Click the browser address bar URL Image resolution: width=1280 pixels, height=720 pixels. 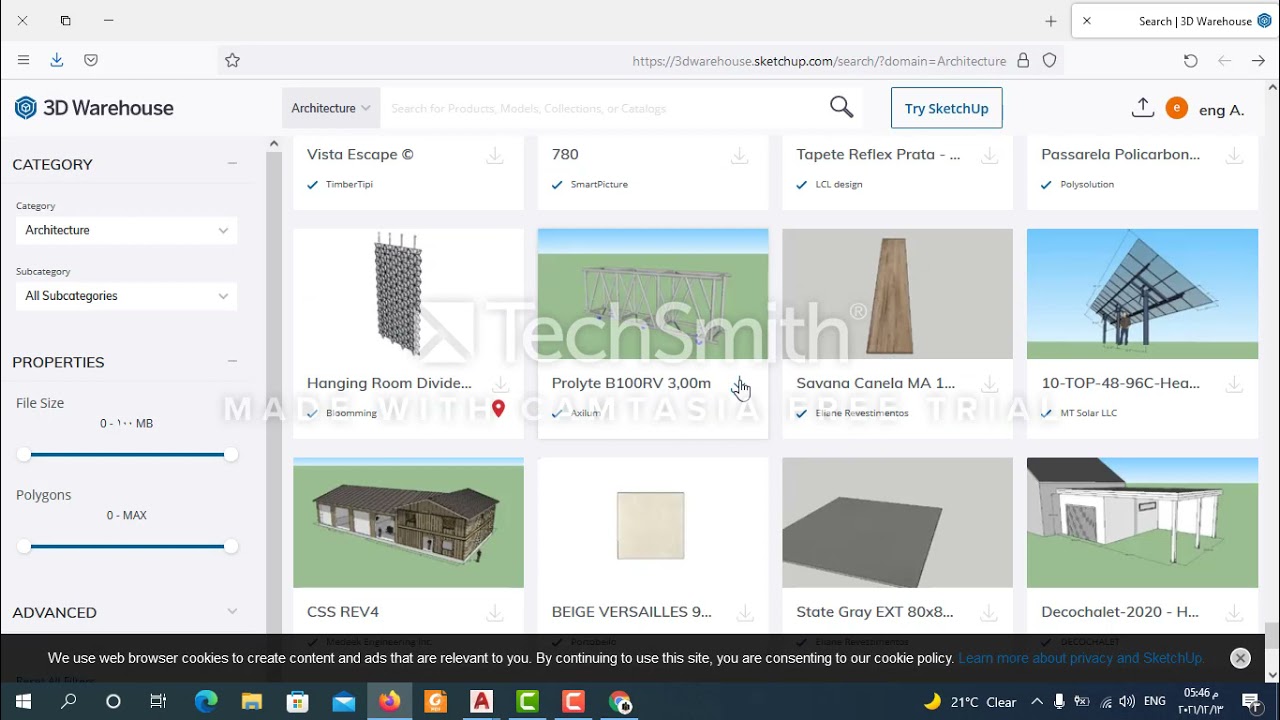[819, 61]
